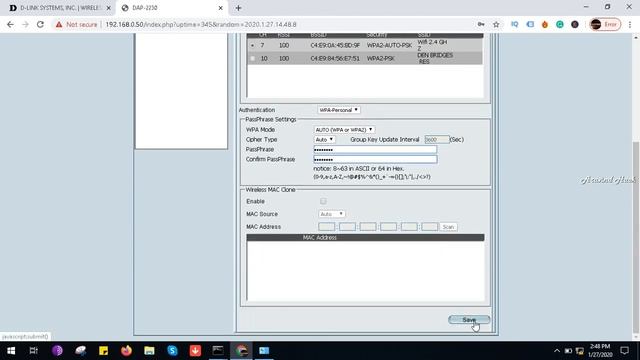Click the IQ browser extension icon

click(x=515, y=24)
